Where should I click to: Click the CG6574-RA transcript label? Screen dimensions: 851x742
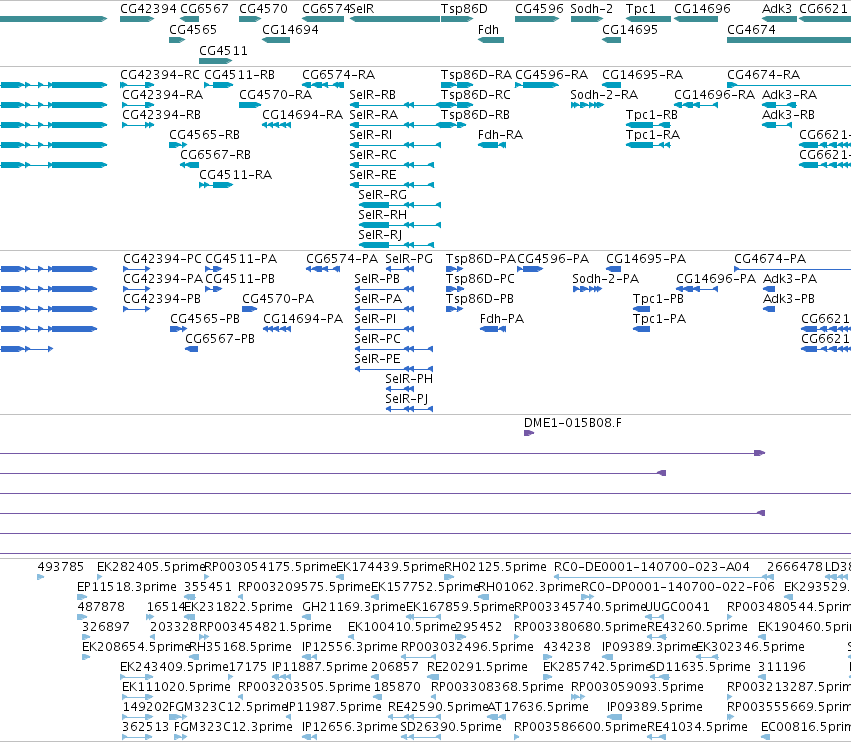pyautogui.click(x=339, y=75)
